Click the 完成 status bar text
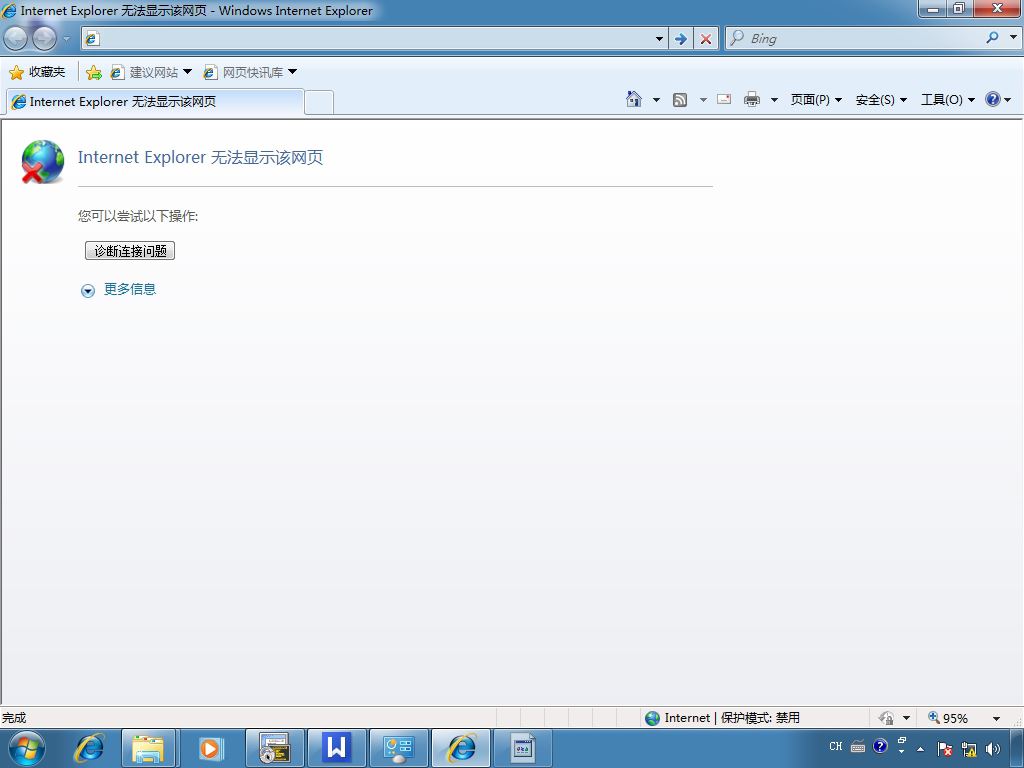 click(x=14, y=718)
